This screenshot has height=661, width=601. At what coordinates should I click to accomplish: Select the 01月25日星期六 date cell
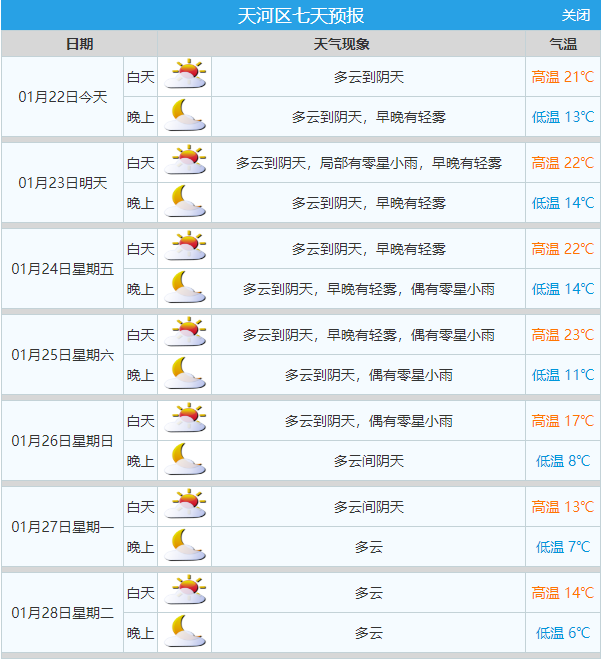(x=63, y=355)
